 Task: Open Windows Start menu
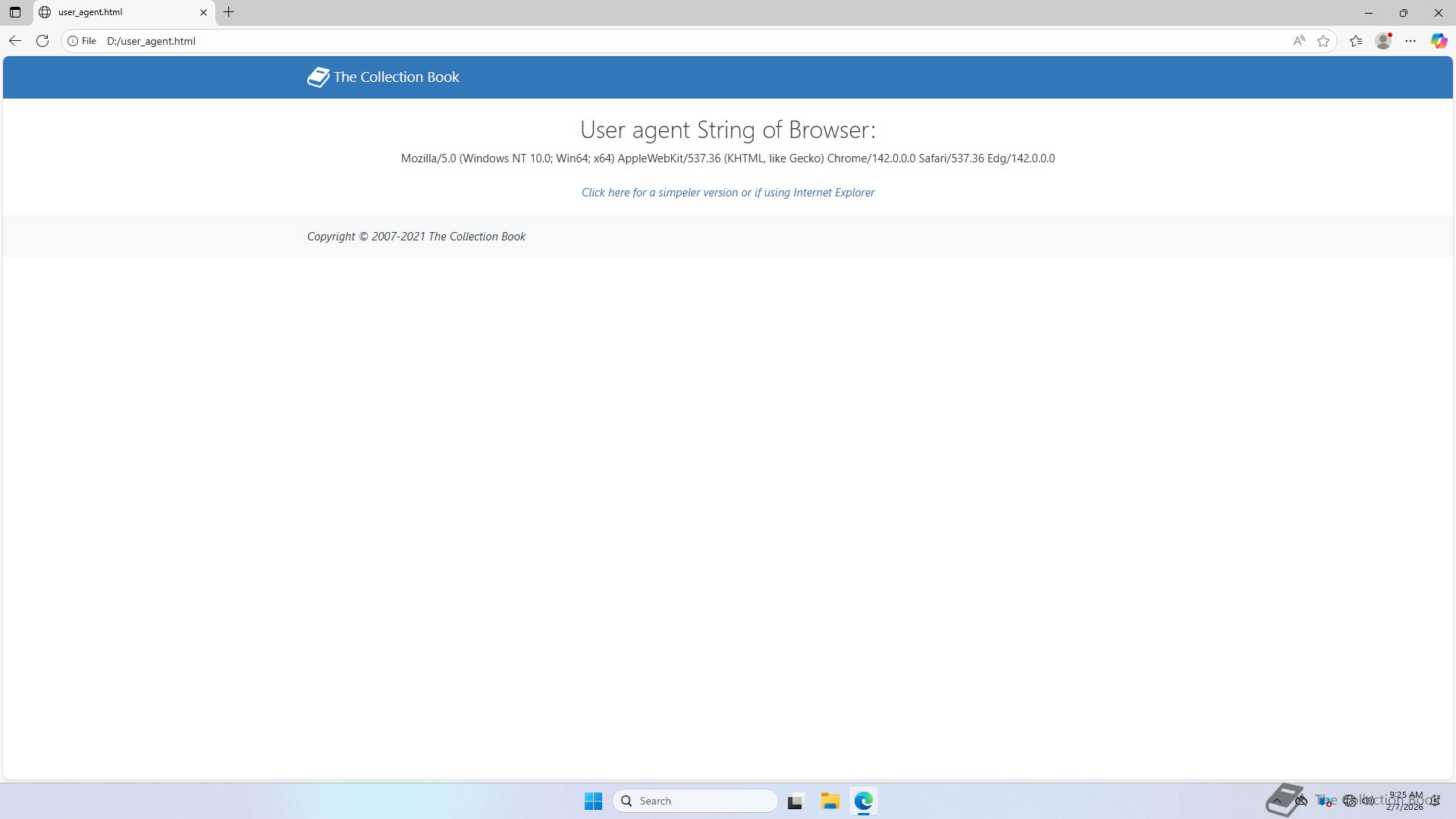[x=593, y=801]
